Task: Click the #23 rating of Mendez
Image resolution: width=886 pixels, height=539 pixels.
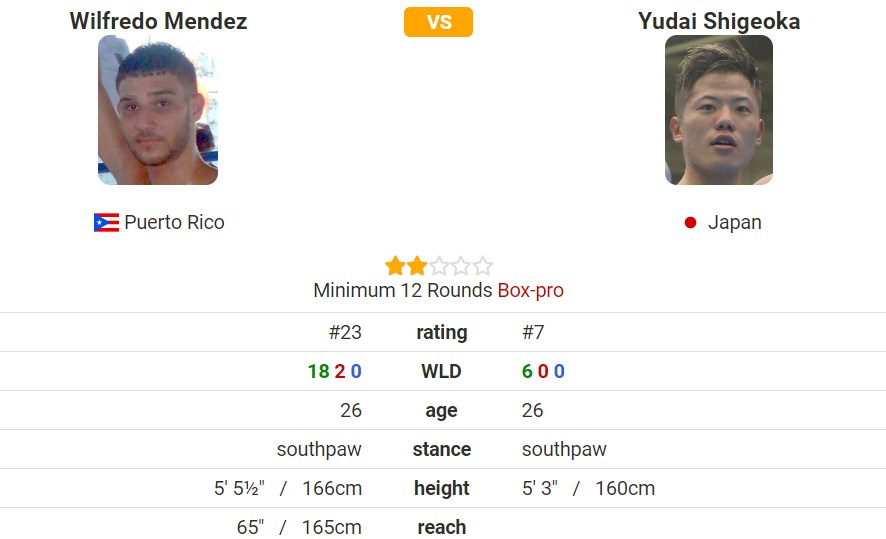Action: point(345,332)
